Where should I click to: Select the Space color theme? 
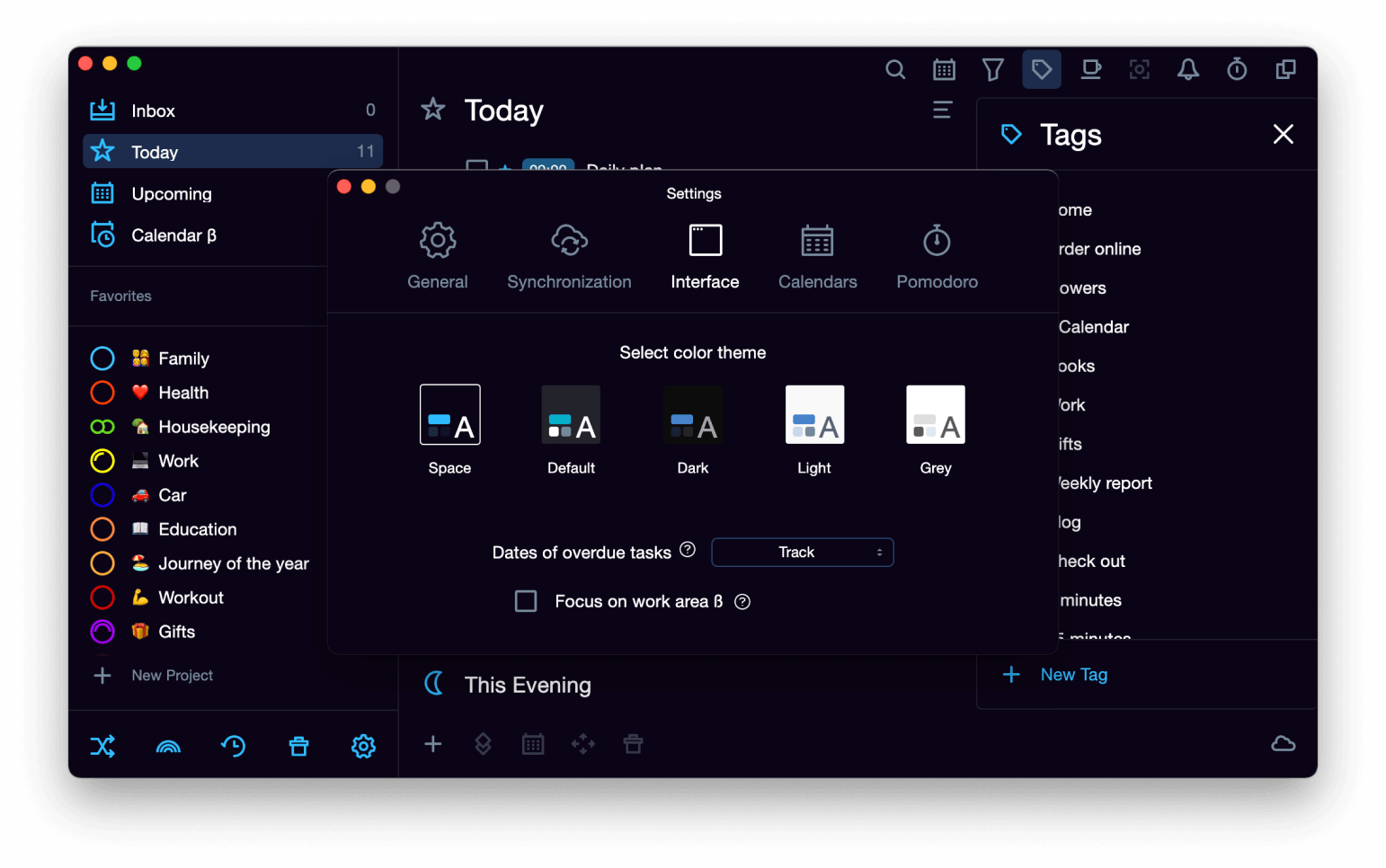pos(449,430)
